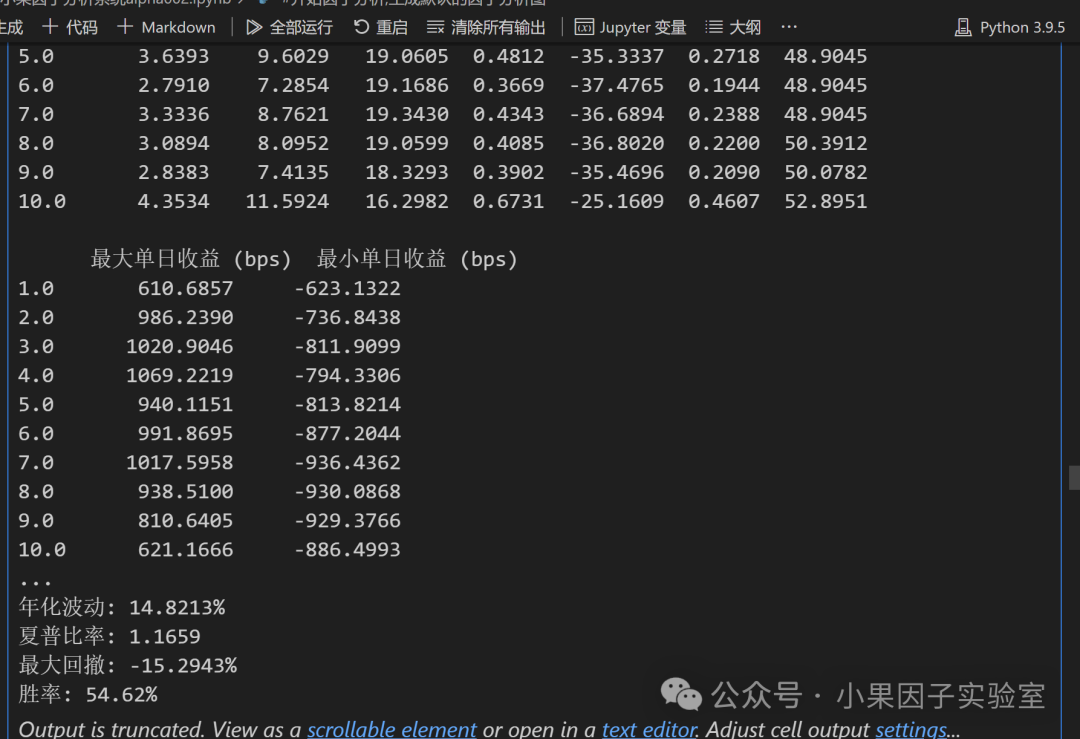
Task: Click the 最小单日收益 (bps) column header
Action: [x=417, y=260]
